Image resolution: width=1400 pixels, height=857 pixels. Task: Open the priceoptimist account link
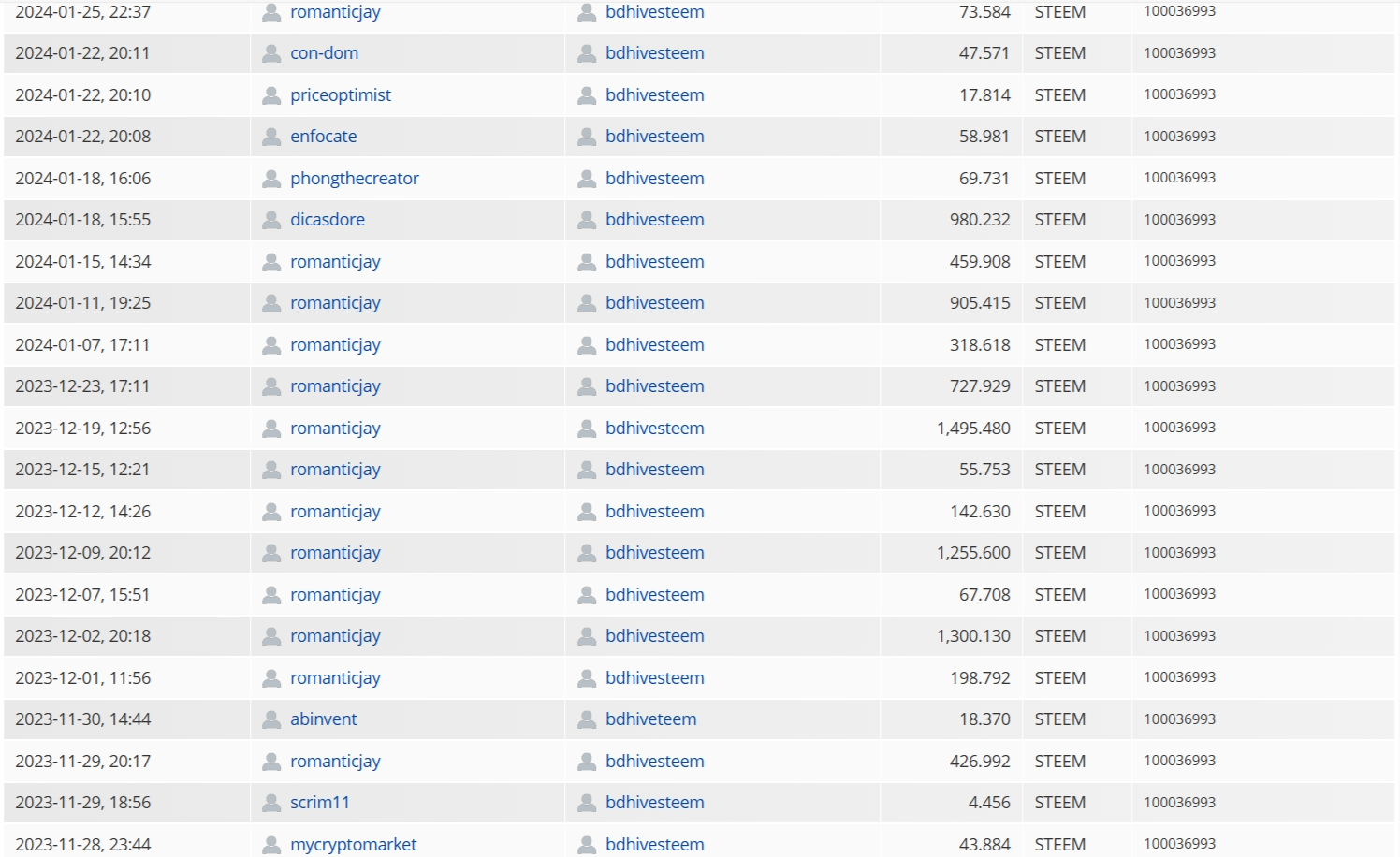[x=341, y=95]
